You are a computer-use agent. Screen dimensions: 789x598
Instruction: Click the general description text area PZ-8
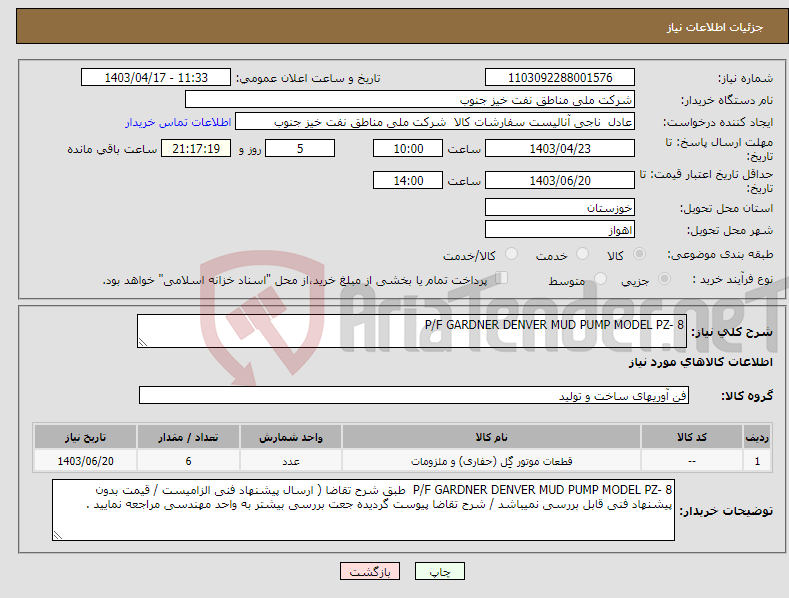[412, 331]
